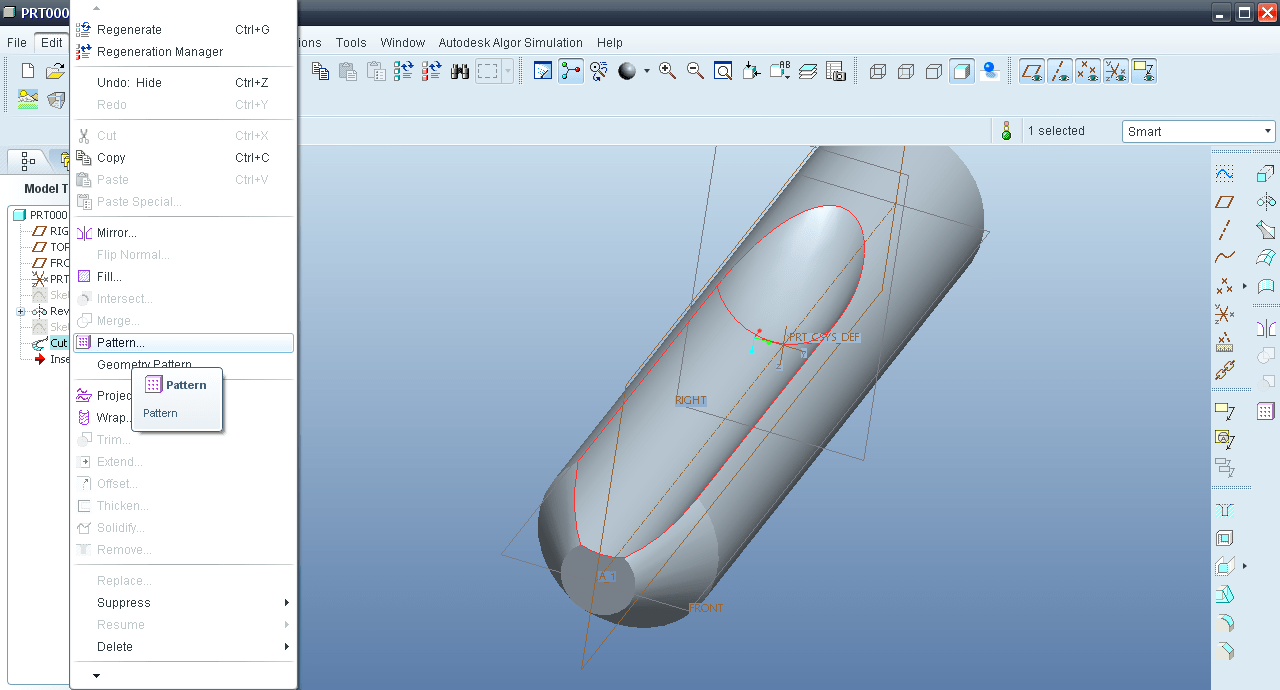Open the selection box dropdown arrow
The image size is (1280, 690).
tap(508, 71)
